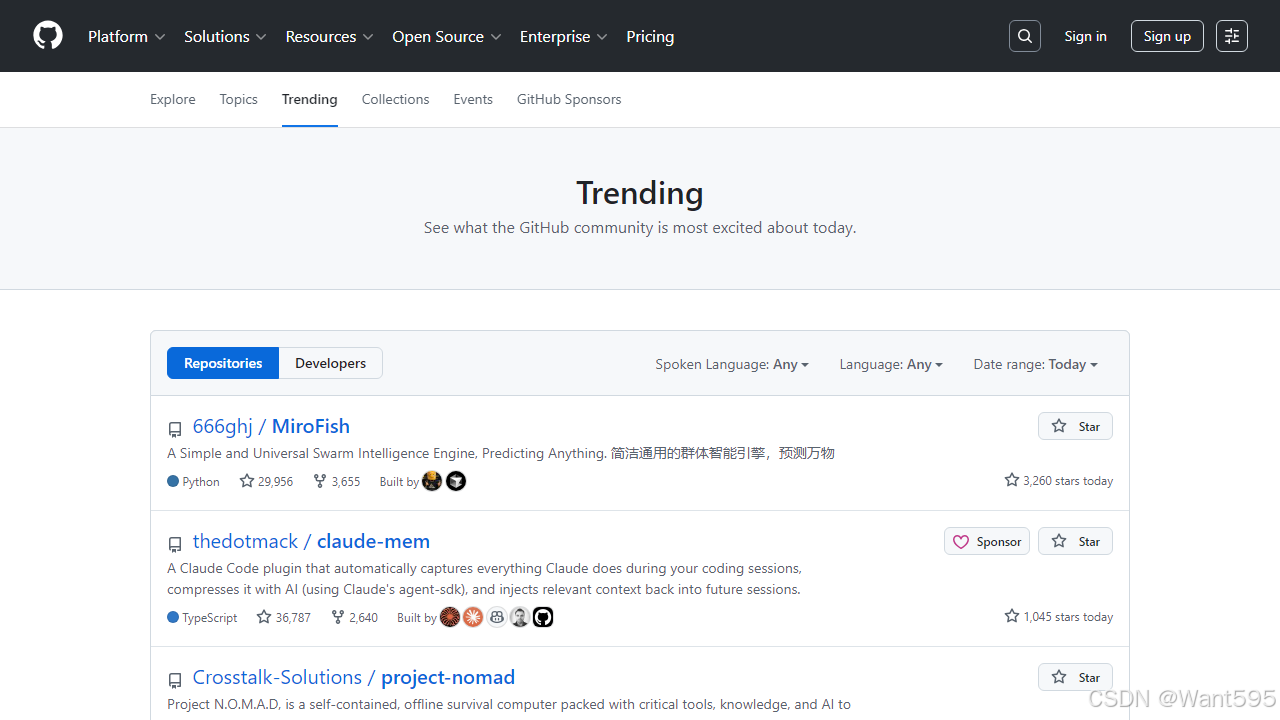Screen dimensions: 1280x720
Task: Open the Pricing page
Action: (650, 36)
